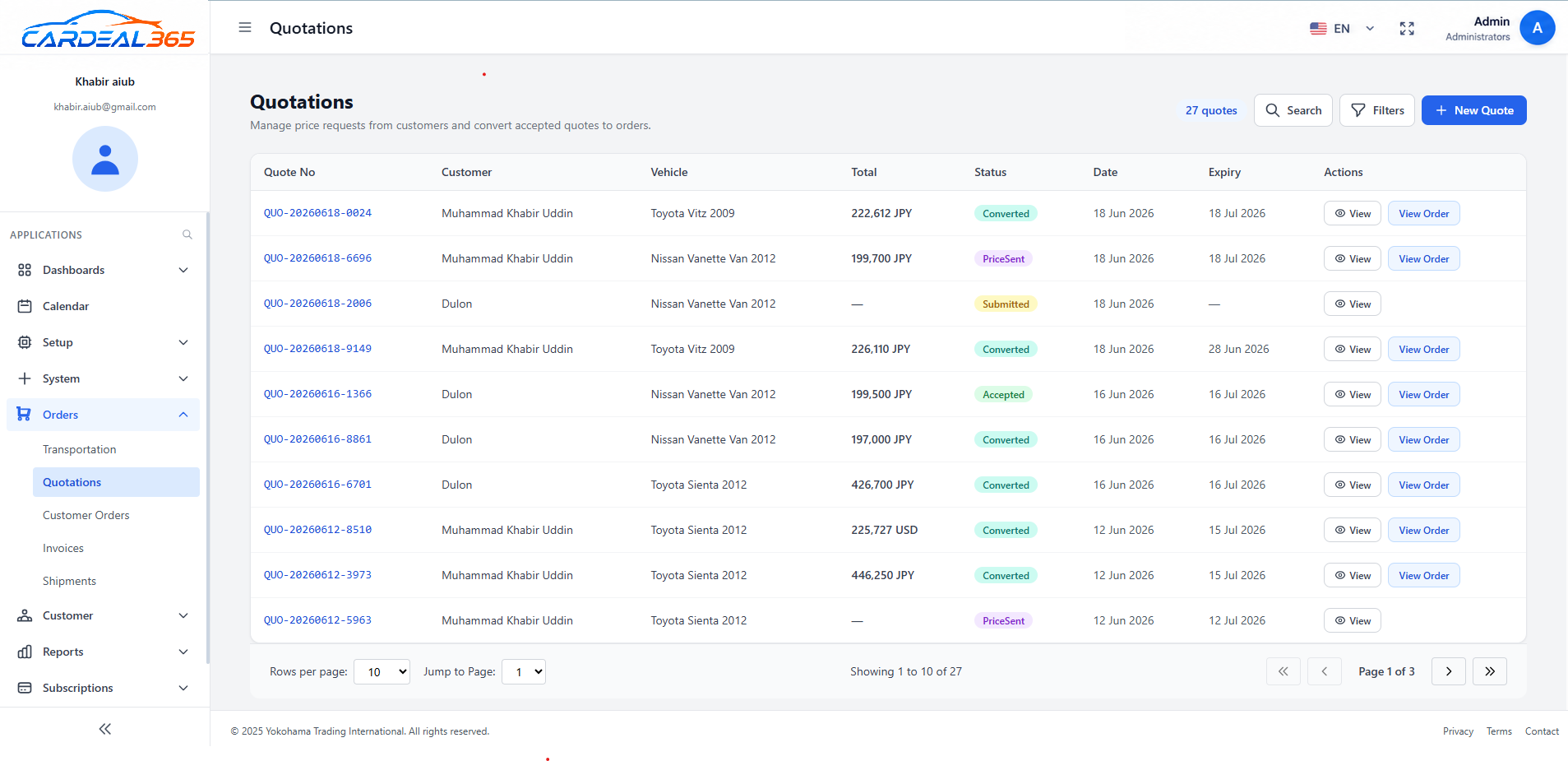
Task: Click the fullscreen expand icon
Action: click(1407, 29)
